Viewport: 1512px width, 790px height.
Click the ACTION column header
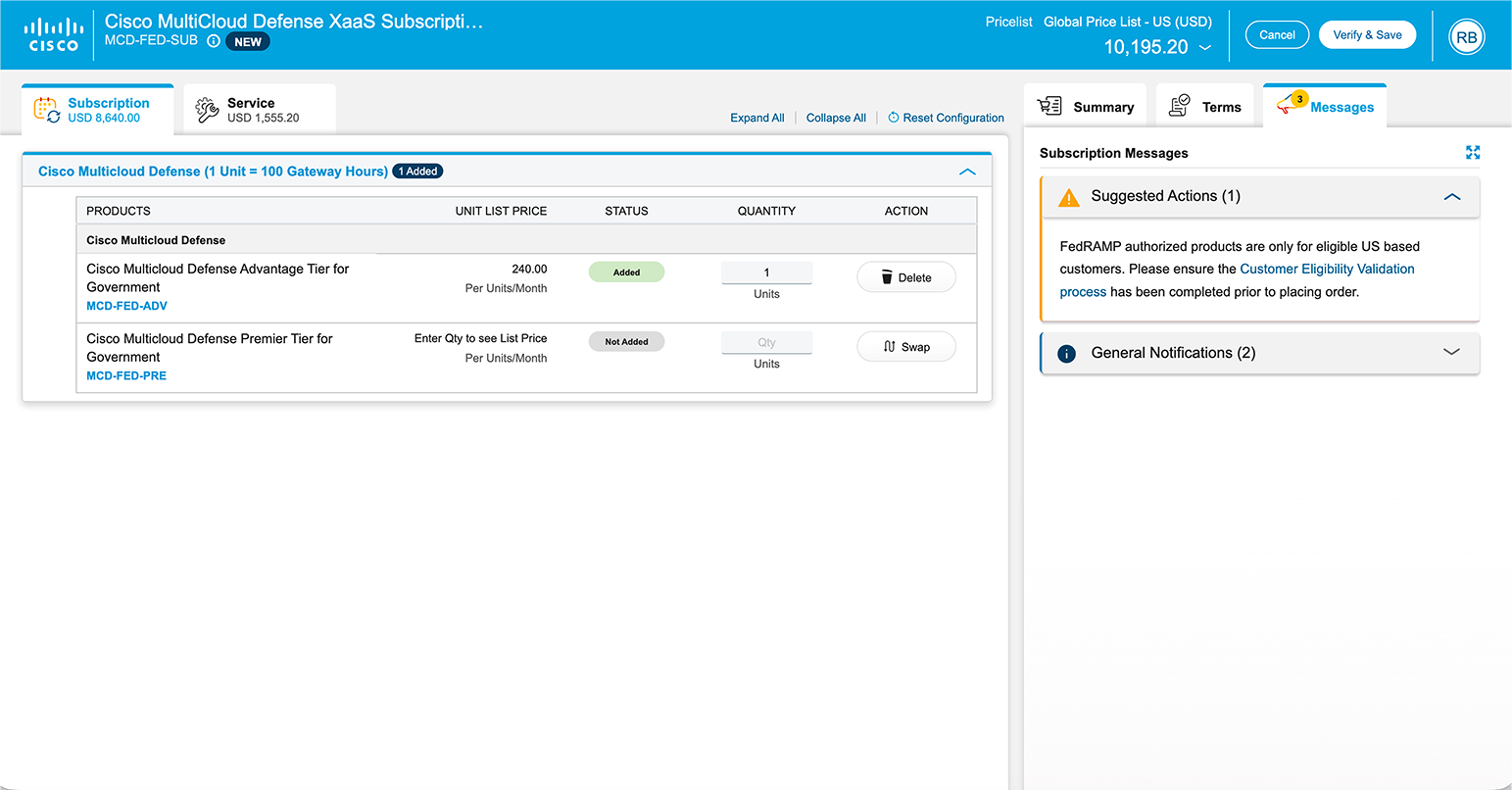[x=906, y=211]
